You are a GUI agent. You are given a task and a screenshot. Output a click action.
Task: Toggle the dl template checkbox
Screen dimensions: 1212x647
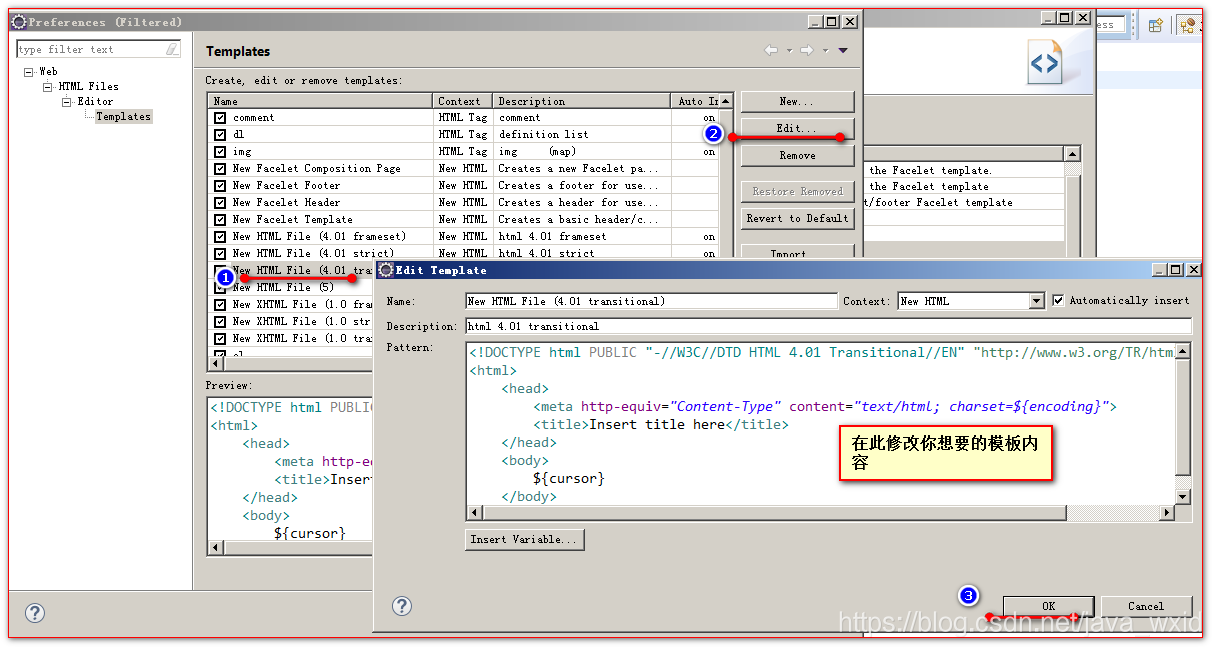click(x=220, y=135)
